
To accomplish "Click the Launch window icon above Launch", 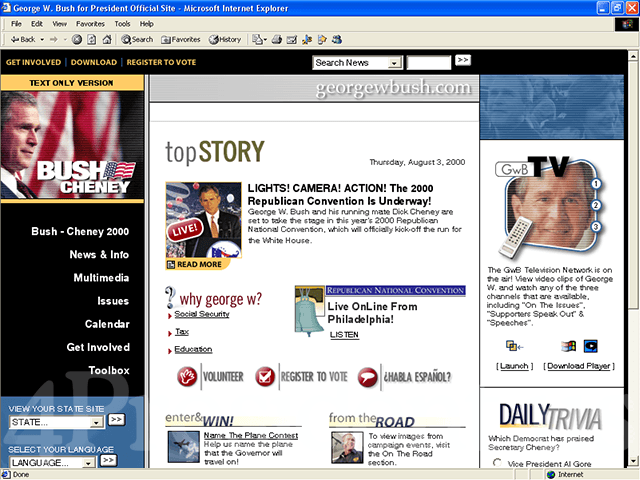I will point(514,346).
